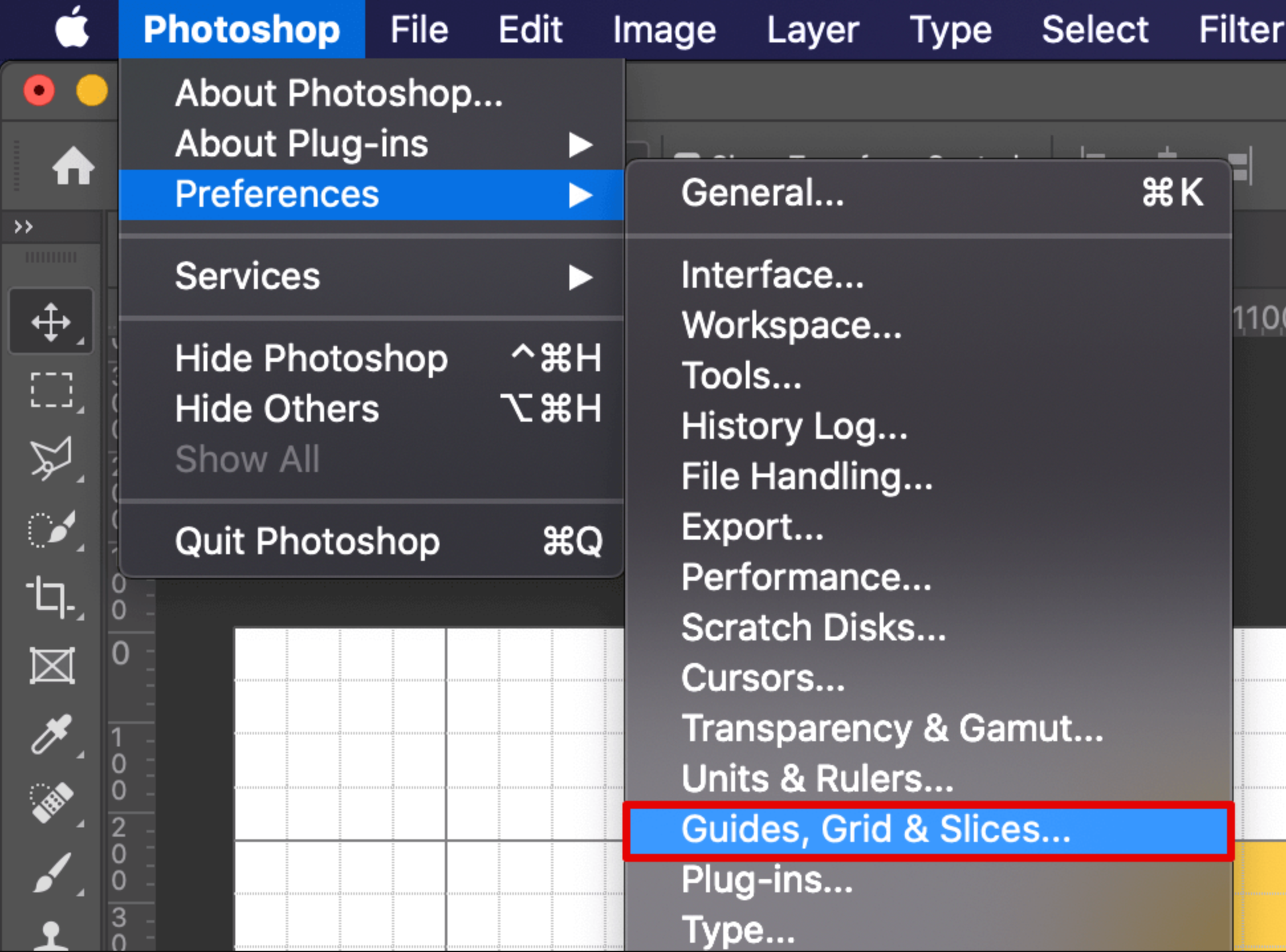Expand the Services submenu
The width and height of the screenshot is (1286, 952).
coord(247,276)
